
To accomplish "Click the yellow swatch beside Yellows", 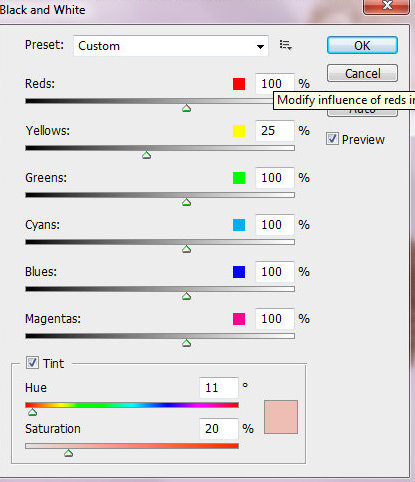I will 239,131.
